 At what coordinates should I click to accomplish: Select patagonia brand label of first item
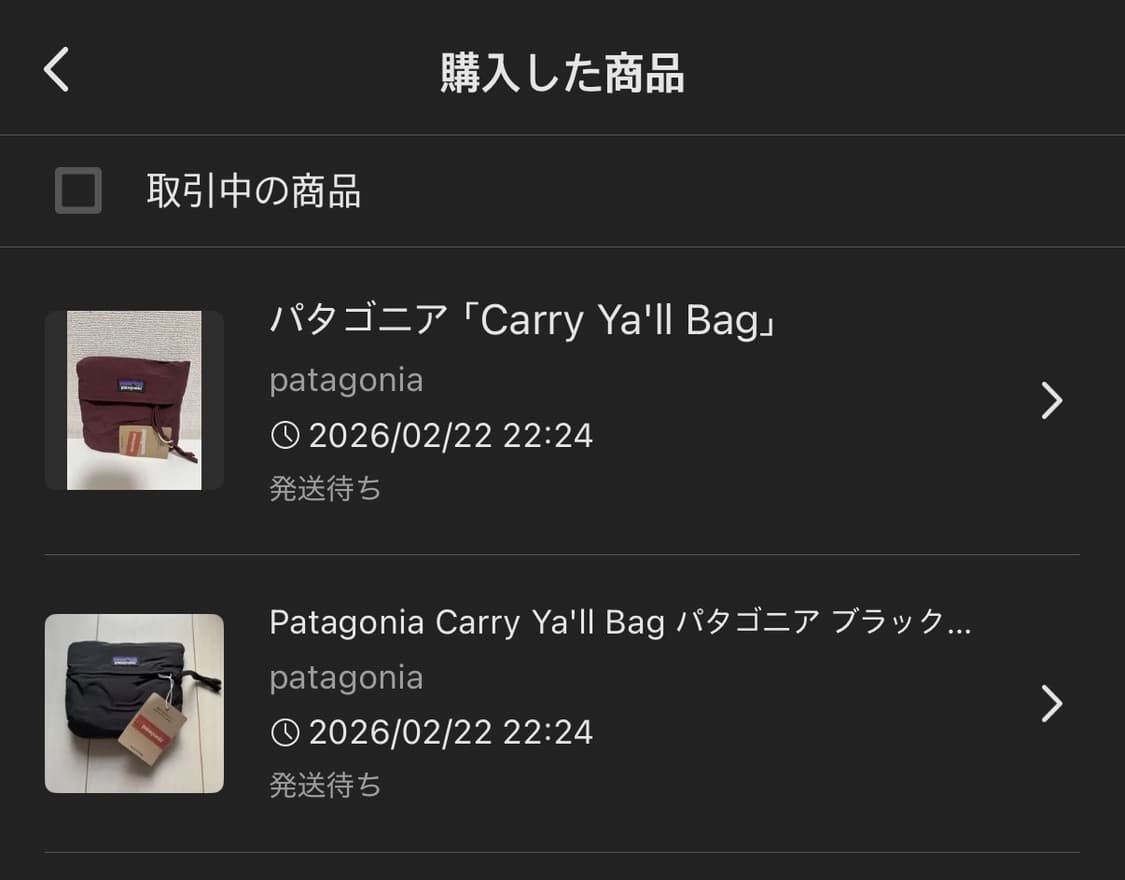click(347, 381)
